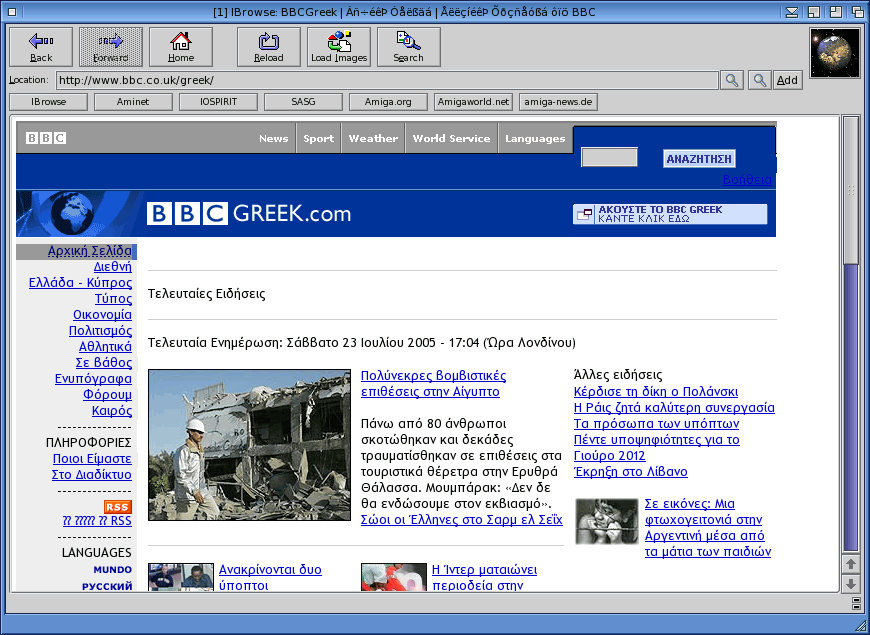Open the Βοήθεια help link

click(x=747, y=179)
